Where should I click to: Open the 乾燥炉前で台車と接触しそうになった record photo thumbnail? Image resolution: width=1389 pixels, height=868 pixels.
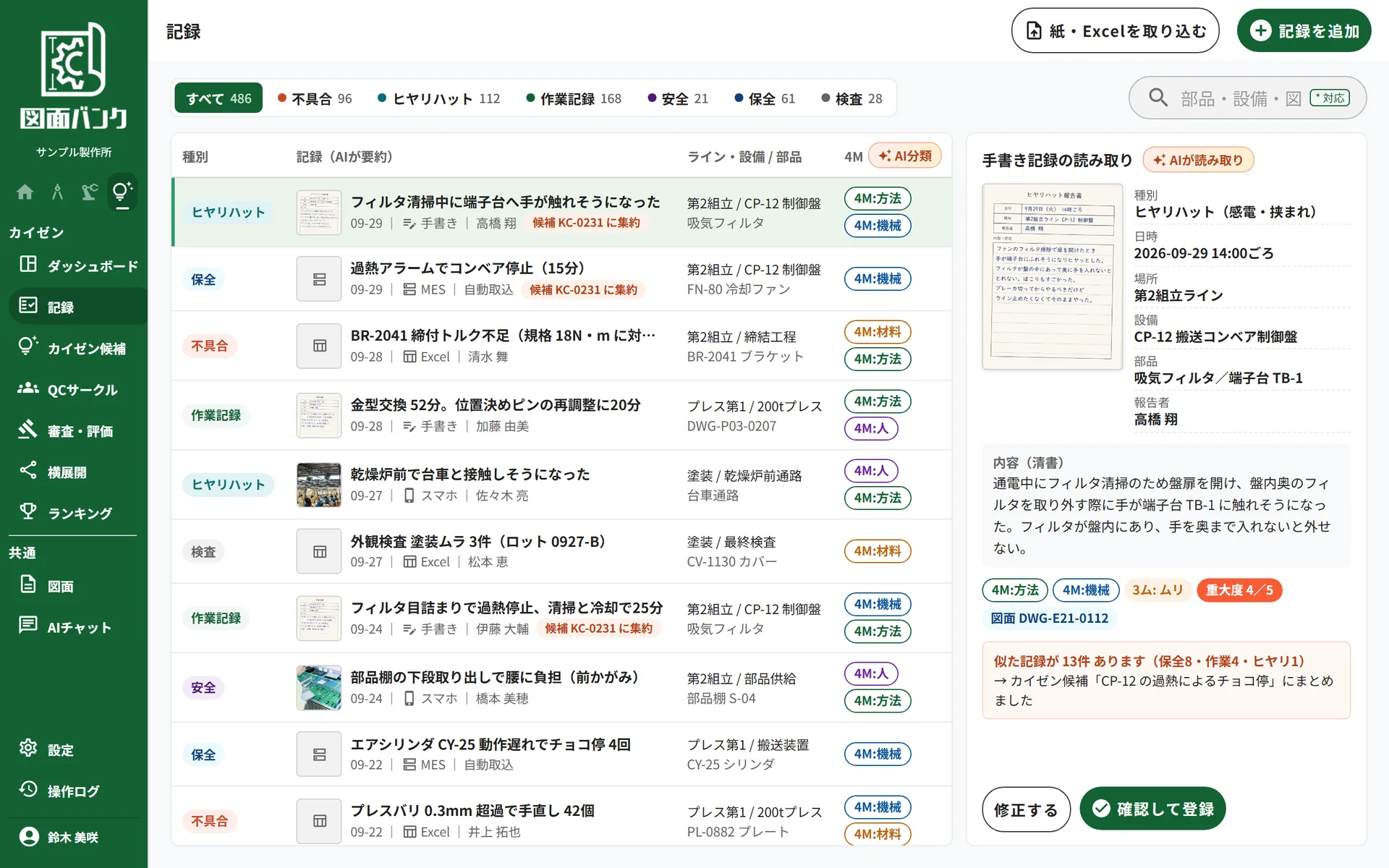click(318, 485)
